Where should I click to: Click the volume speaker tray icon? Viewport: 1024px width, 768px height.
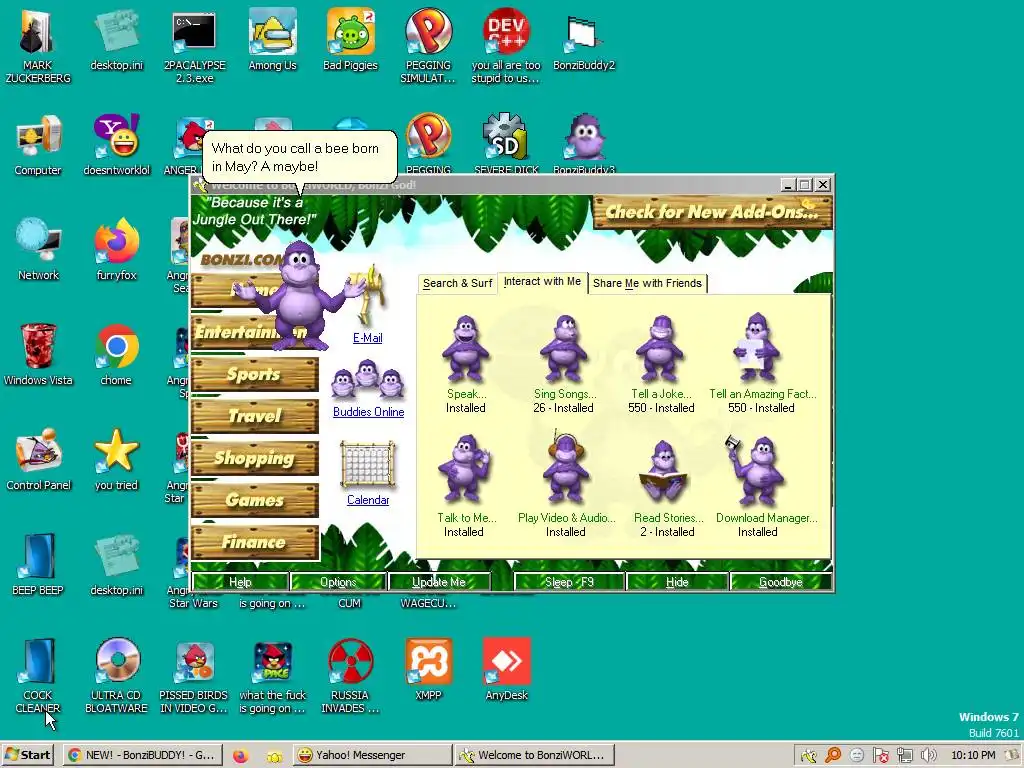tap(928, 756)
